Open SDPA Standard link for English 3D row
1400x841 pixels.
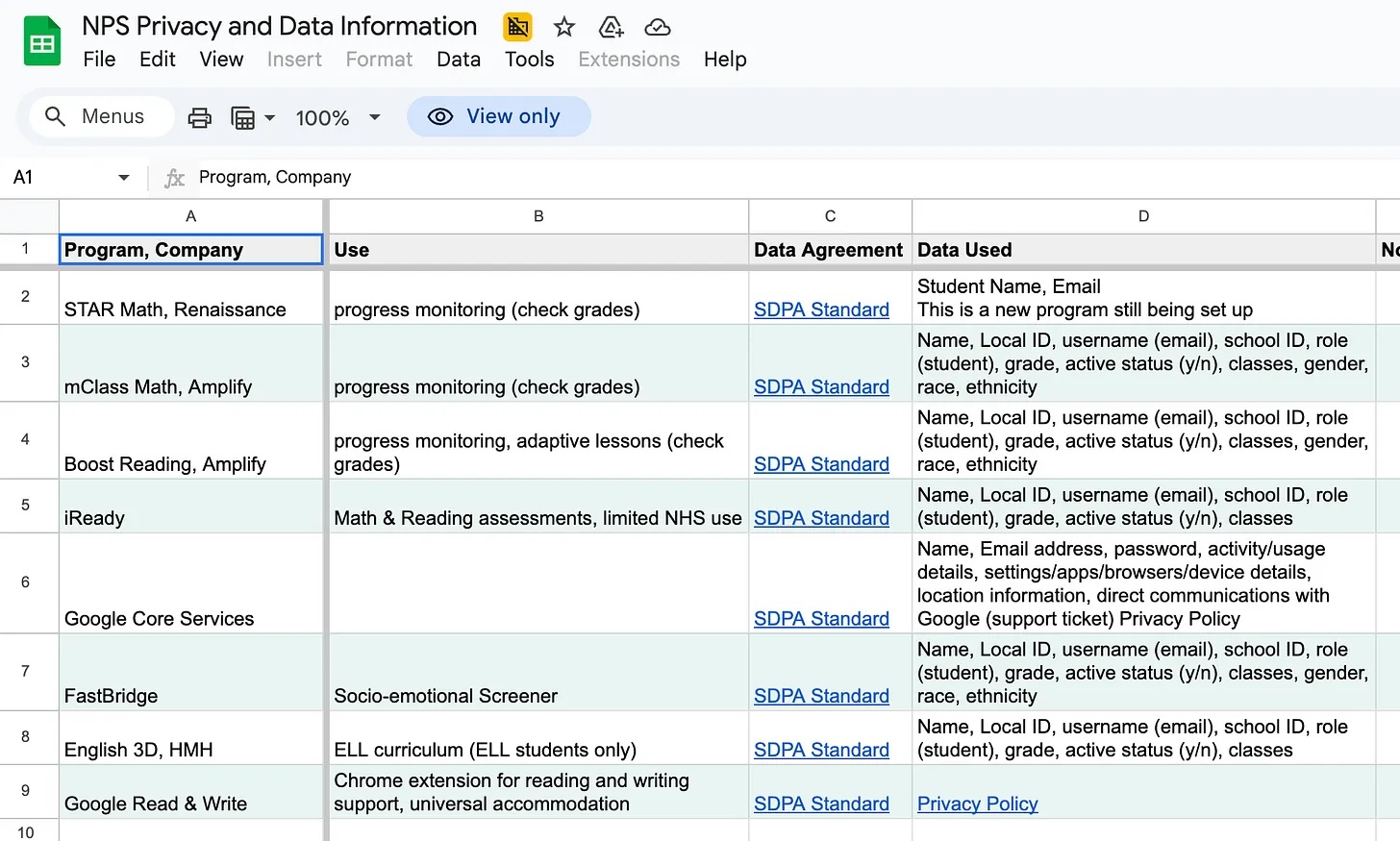point(821,750)
